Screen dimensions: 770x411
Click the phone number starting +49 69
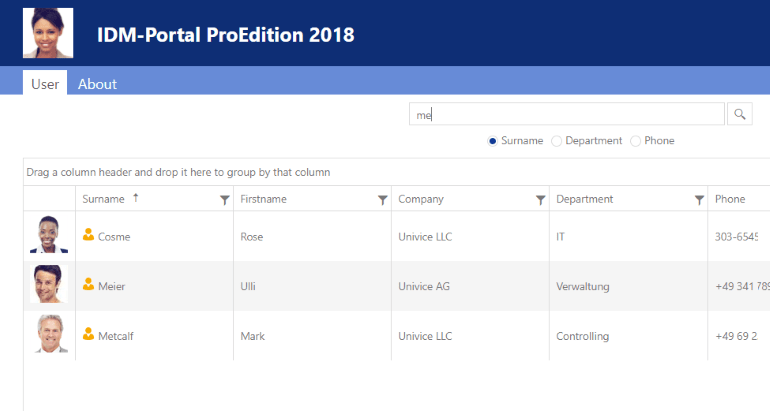[x=736, y=336]
